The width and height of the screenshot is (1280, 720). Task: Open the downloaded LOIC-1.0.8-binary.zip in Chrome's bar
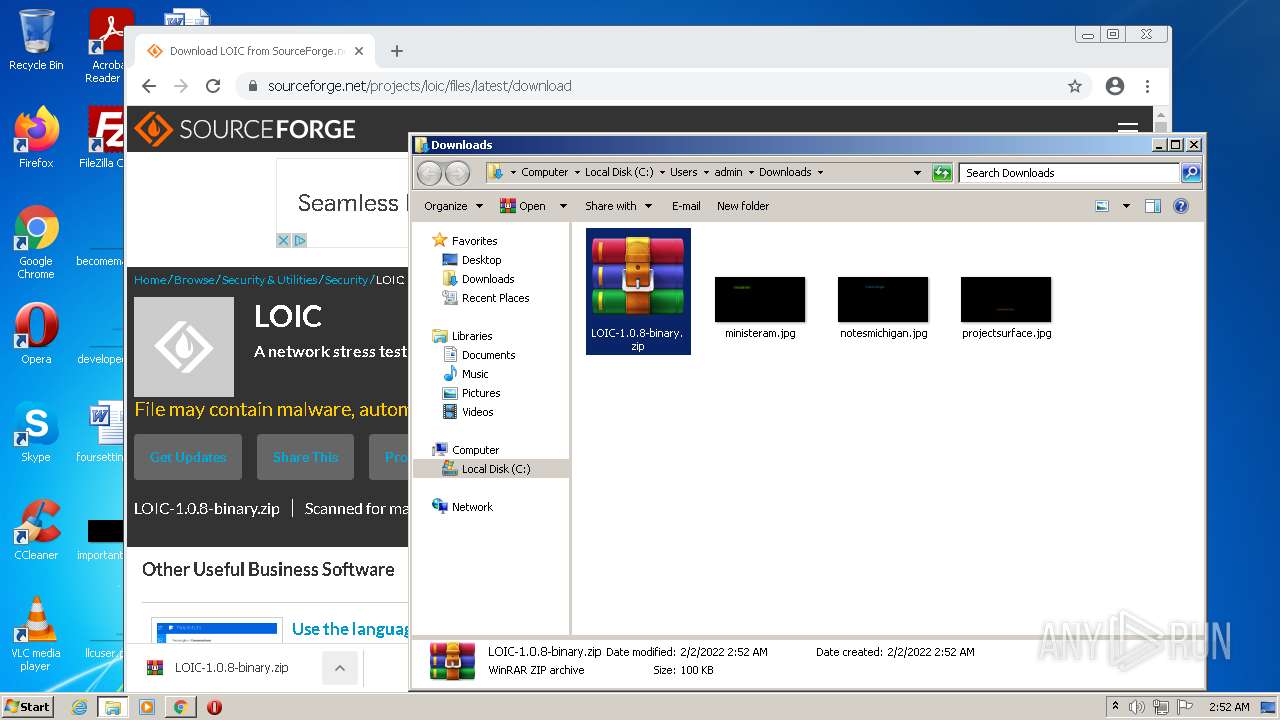pos(231,668)
